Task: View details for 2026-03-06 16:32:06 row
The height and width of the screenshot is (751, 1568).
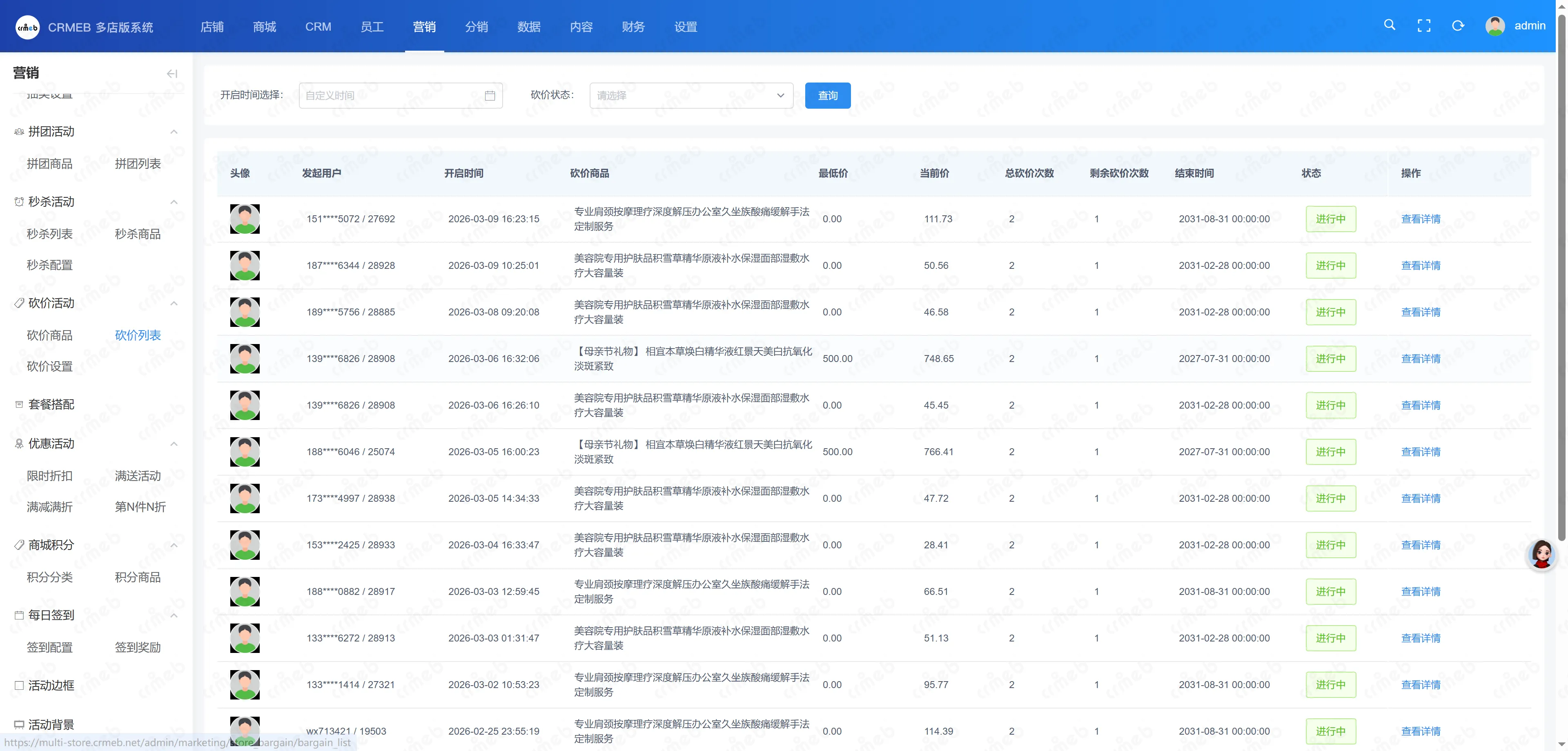Action: [1421, 359]
